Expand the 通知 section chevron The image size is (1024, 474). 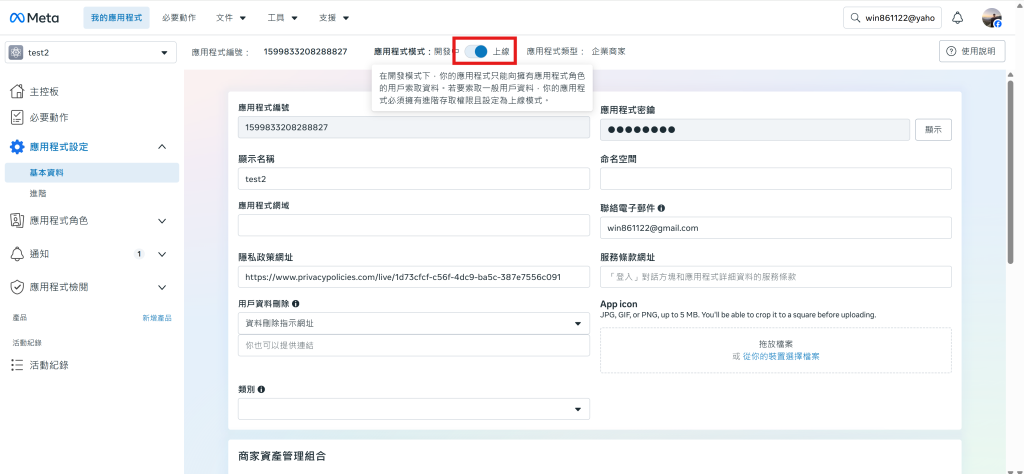coord(163,254)
